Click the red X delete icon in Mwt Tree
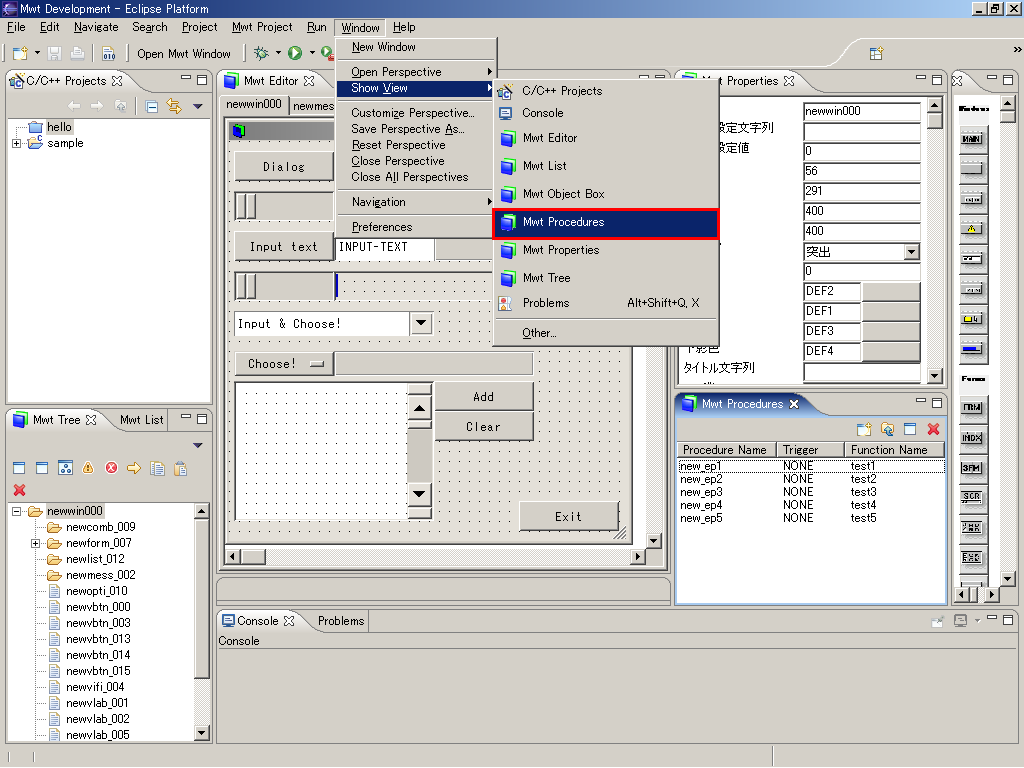 (20, 490)
